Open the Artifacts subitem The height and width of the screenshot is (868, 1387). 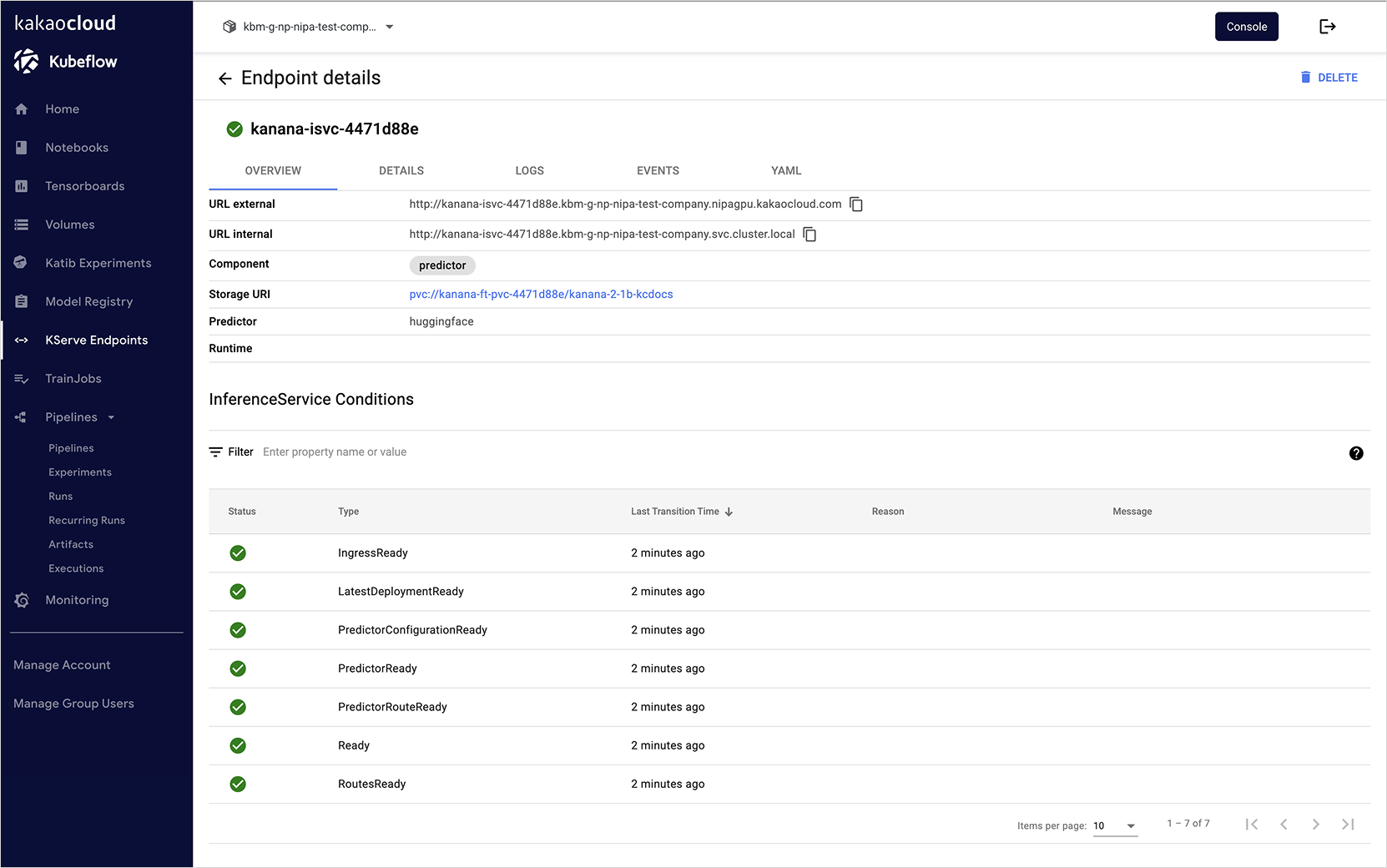[x=71, y=545]
